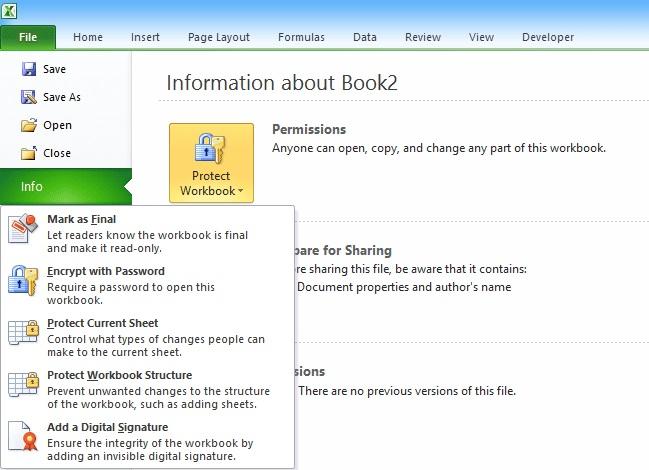Select the Data tab
649x470 pixels.
(x=365, y=37)
